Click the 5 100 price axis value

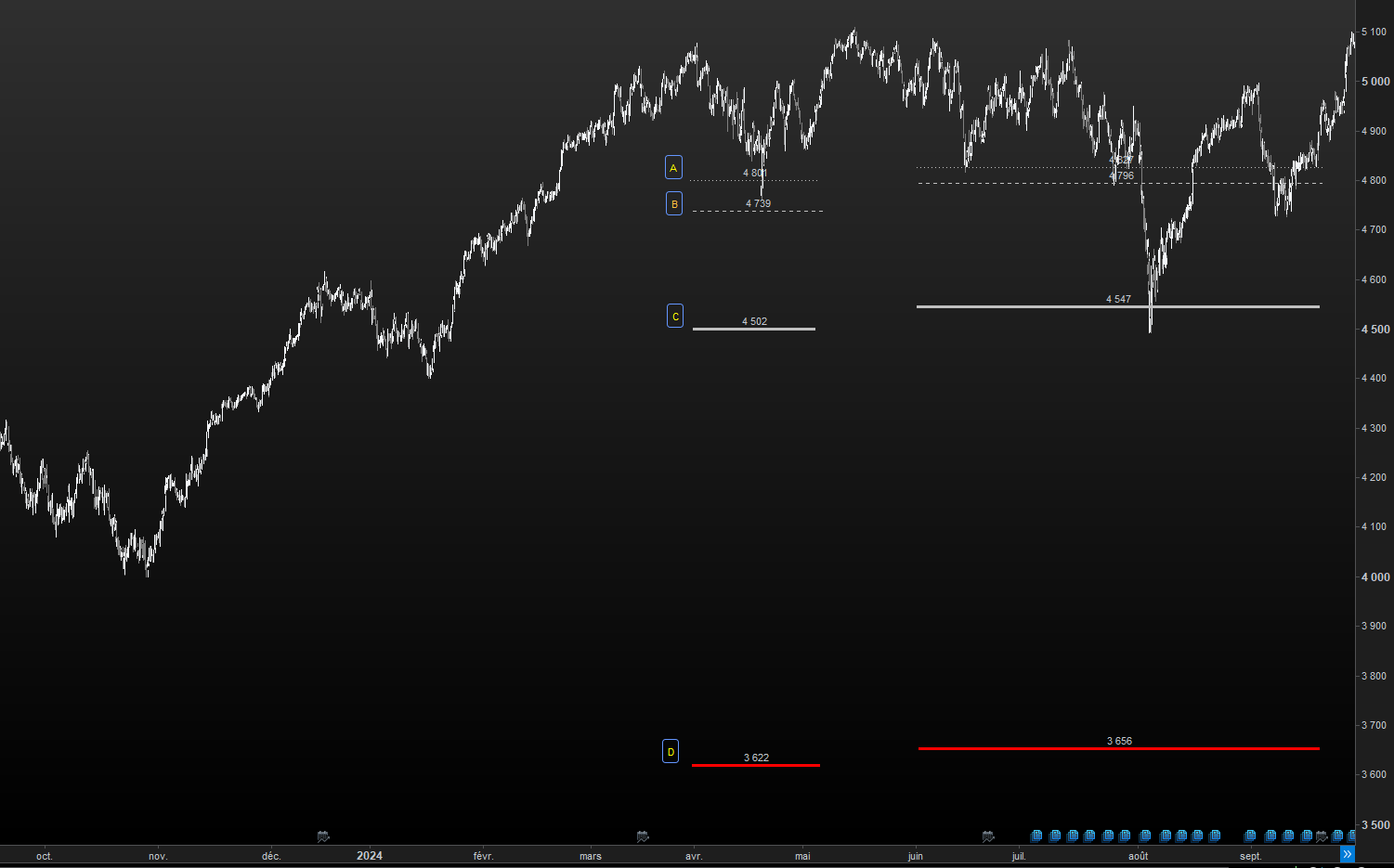coord(1374,32)
